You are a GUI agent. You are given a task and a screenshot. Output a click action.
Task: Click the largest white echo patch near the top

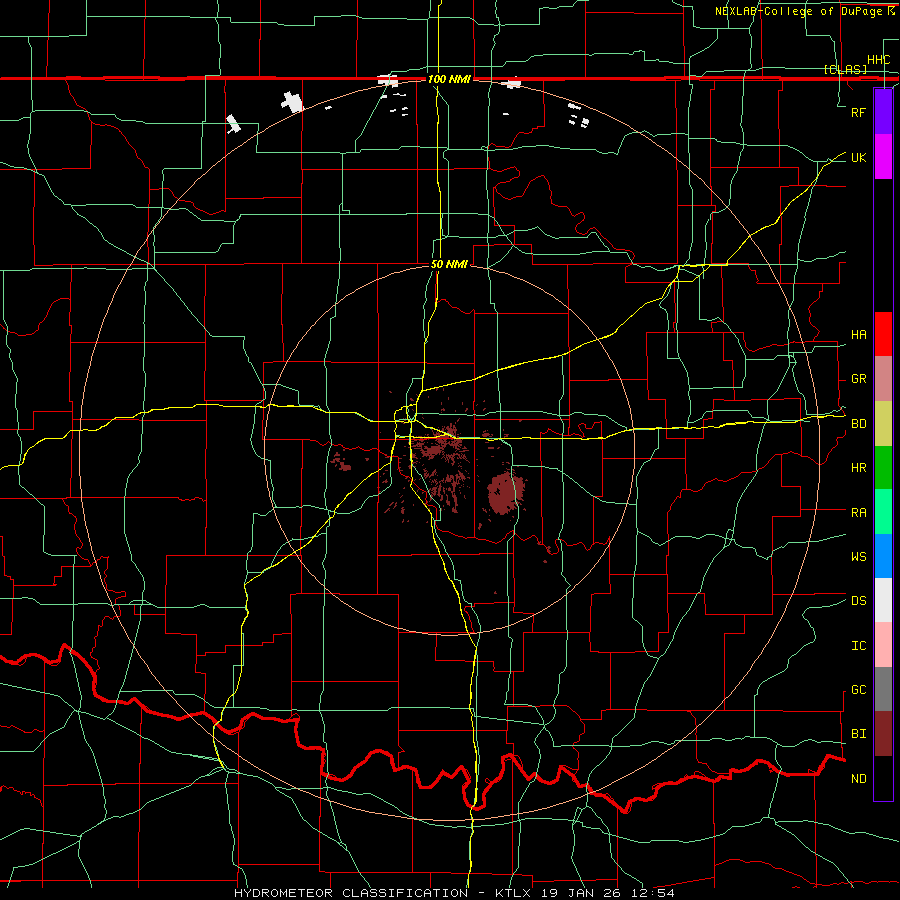pyautogui.click(x=292, y=102)
